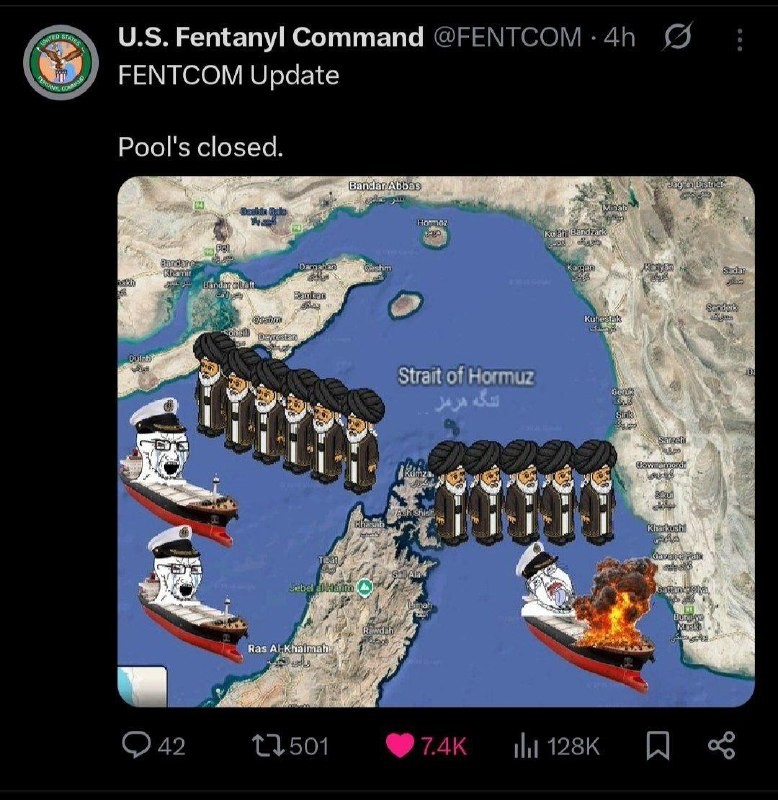View post analytics bar chart icon
This screenshot has width=778, height=800.
point(526,746)
